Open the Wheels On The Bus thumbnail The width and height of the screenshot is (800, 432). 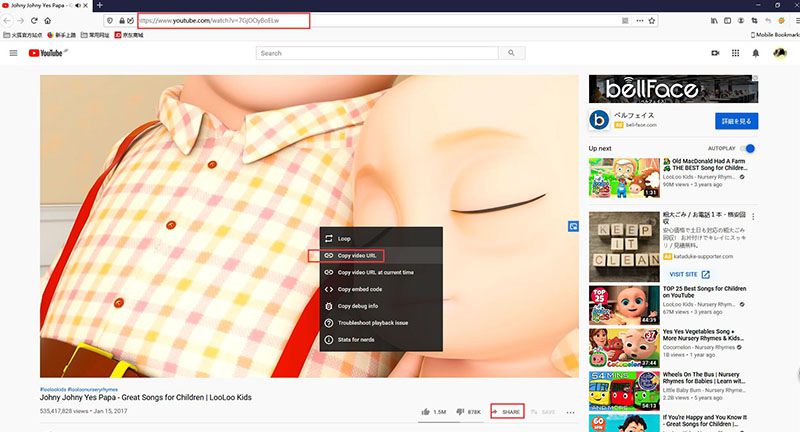tap(624, 391)
